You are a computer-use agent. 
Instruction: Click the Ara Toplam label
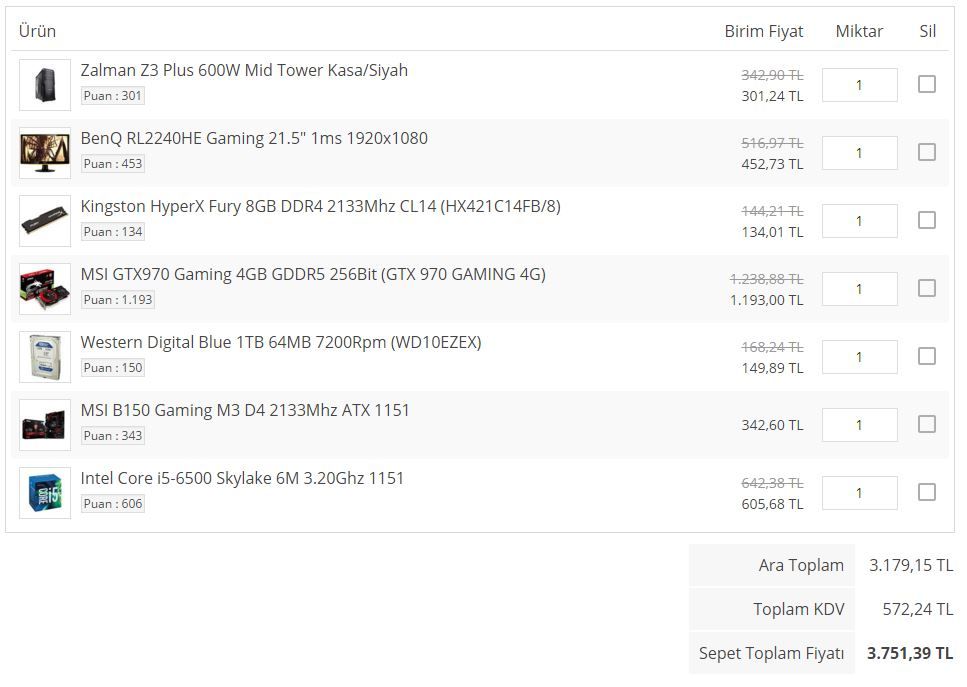pyautogui.click(x=801, y=566)
